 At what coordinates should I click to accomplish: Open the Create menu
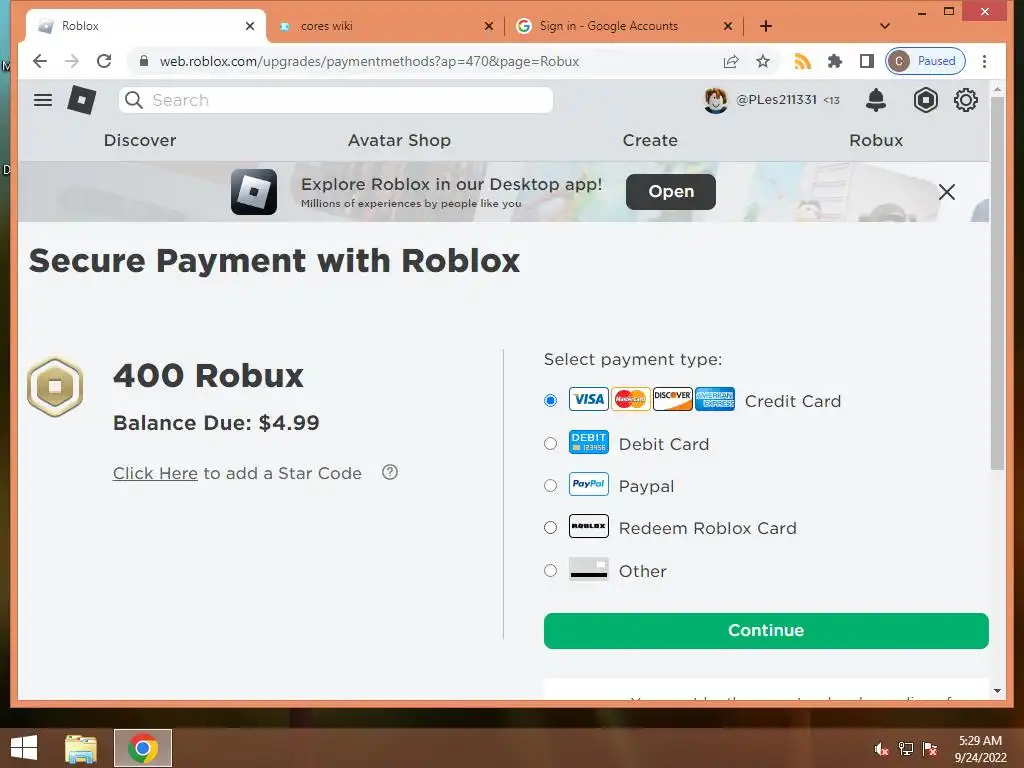click(650, 140)
